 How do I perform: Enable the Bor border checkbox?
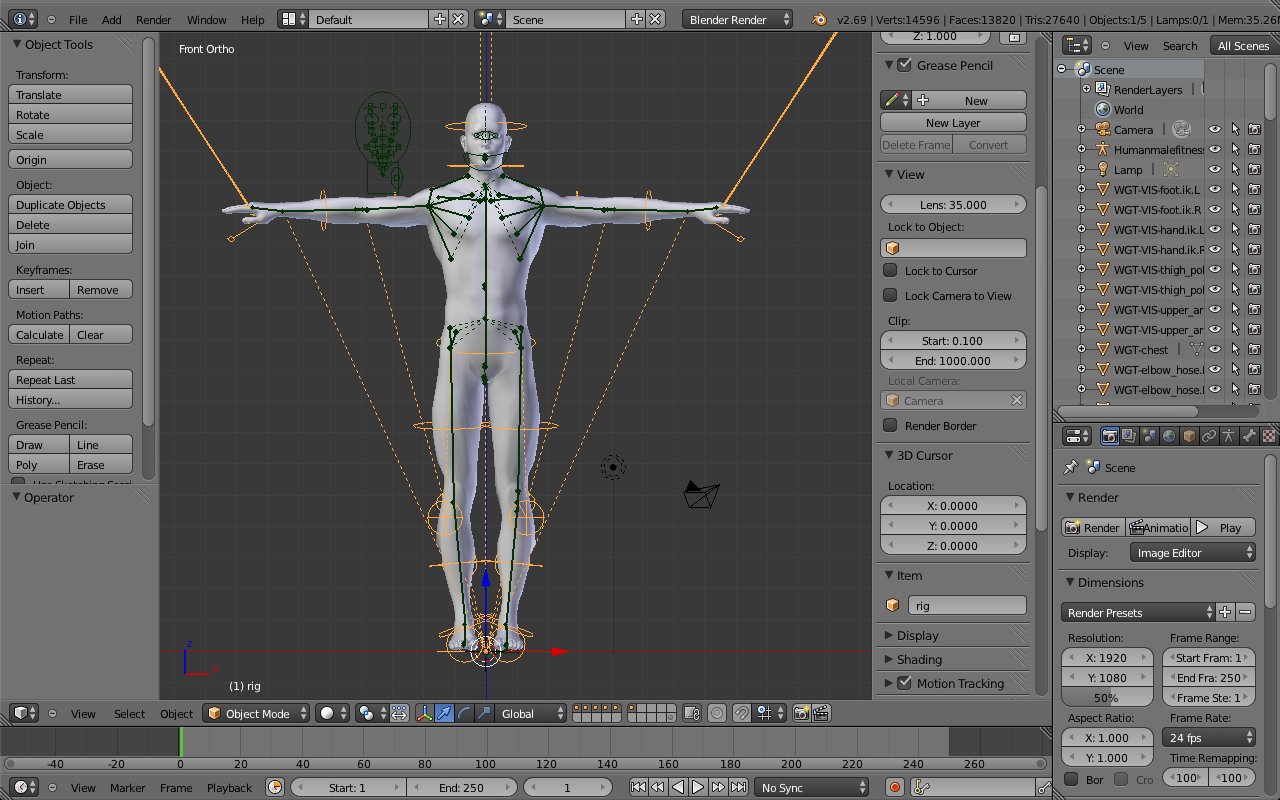click(x=1071, y=779)
